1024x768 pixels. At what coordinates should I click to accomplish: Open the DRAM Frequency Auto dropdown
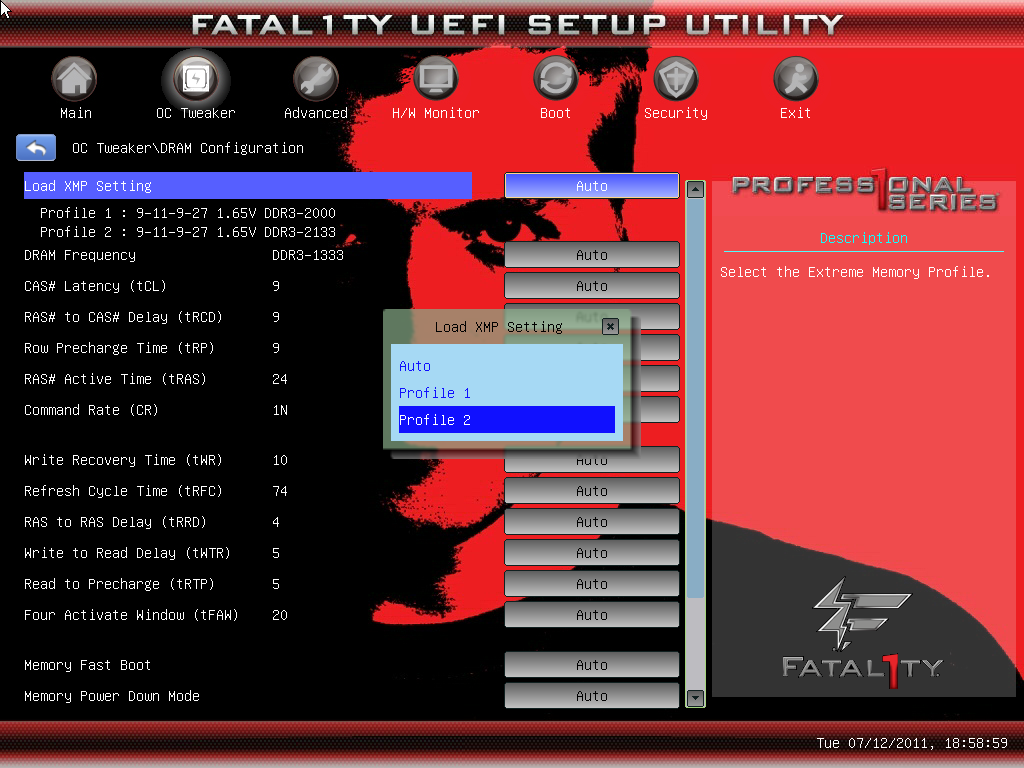pyautogui.click(x=591, y=255)
